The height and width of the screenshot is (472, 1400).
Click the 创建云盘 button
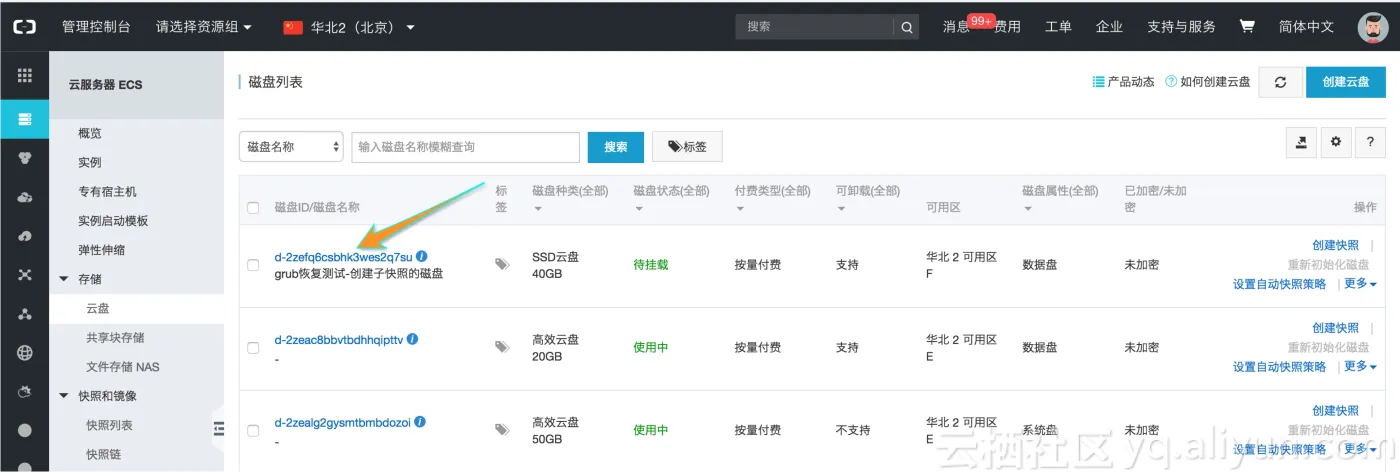[1345, 82]
